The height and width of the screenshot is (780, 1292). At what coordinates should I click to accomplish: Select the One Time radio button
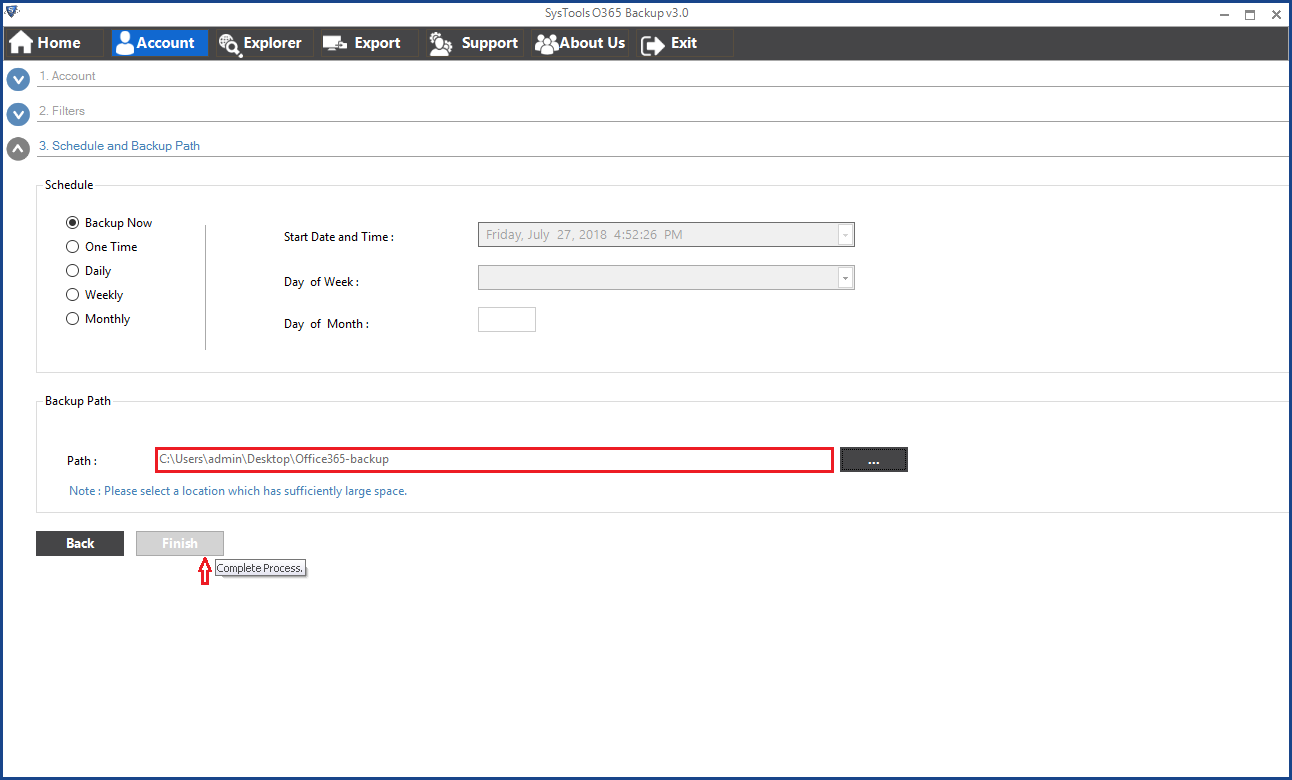click(72, 247)
